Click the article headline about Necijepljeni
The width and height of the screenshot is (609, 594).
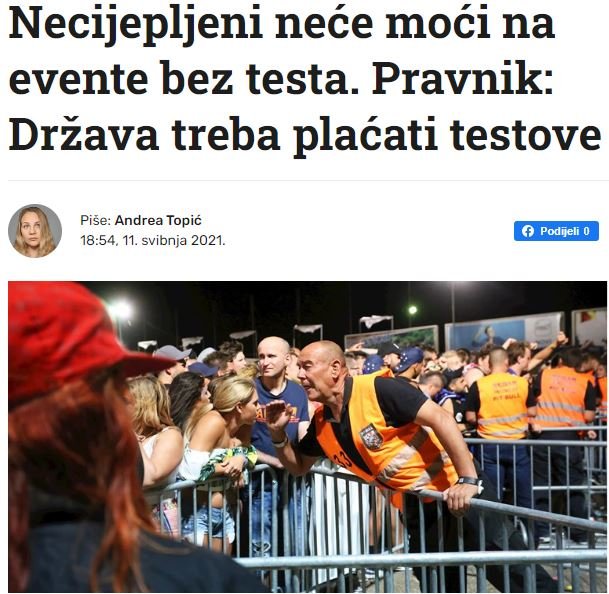(304, 79)
